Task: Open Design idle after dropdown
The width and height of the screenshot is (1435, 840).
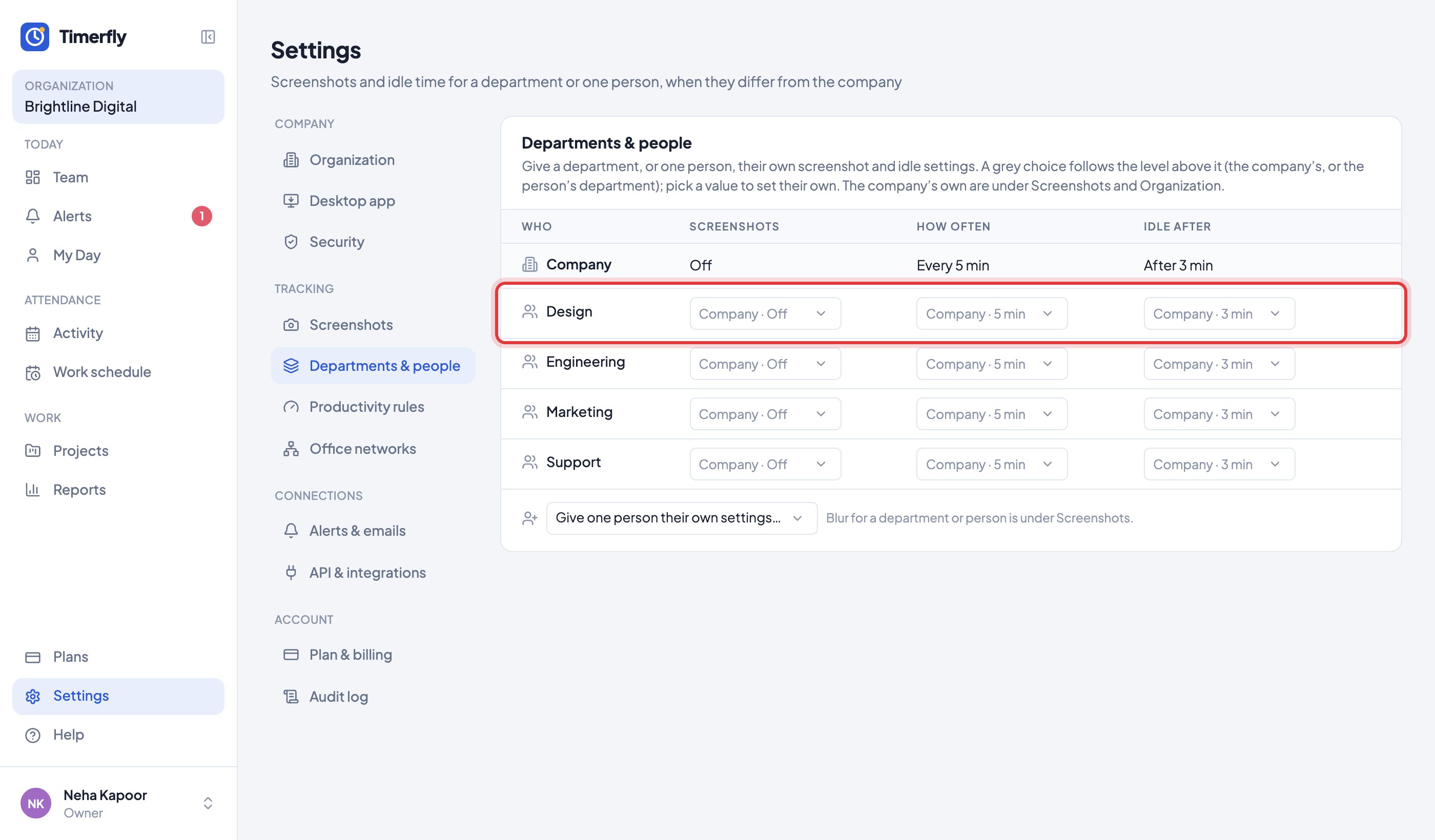Action: pyautogui.click(x=1219, y=313)
